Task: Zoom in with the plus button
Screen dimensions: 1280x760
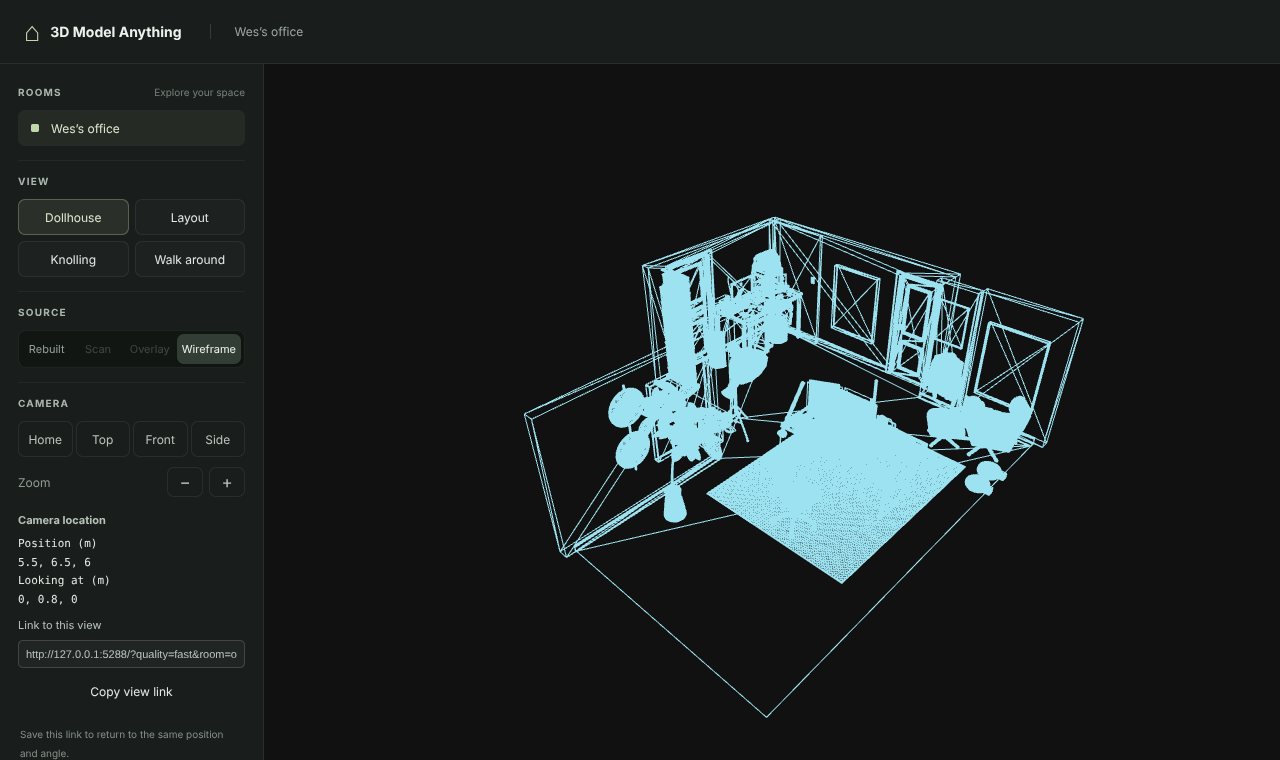Action: (227, 482)
